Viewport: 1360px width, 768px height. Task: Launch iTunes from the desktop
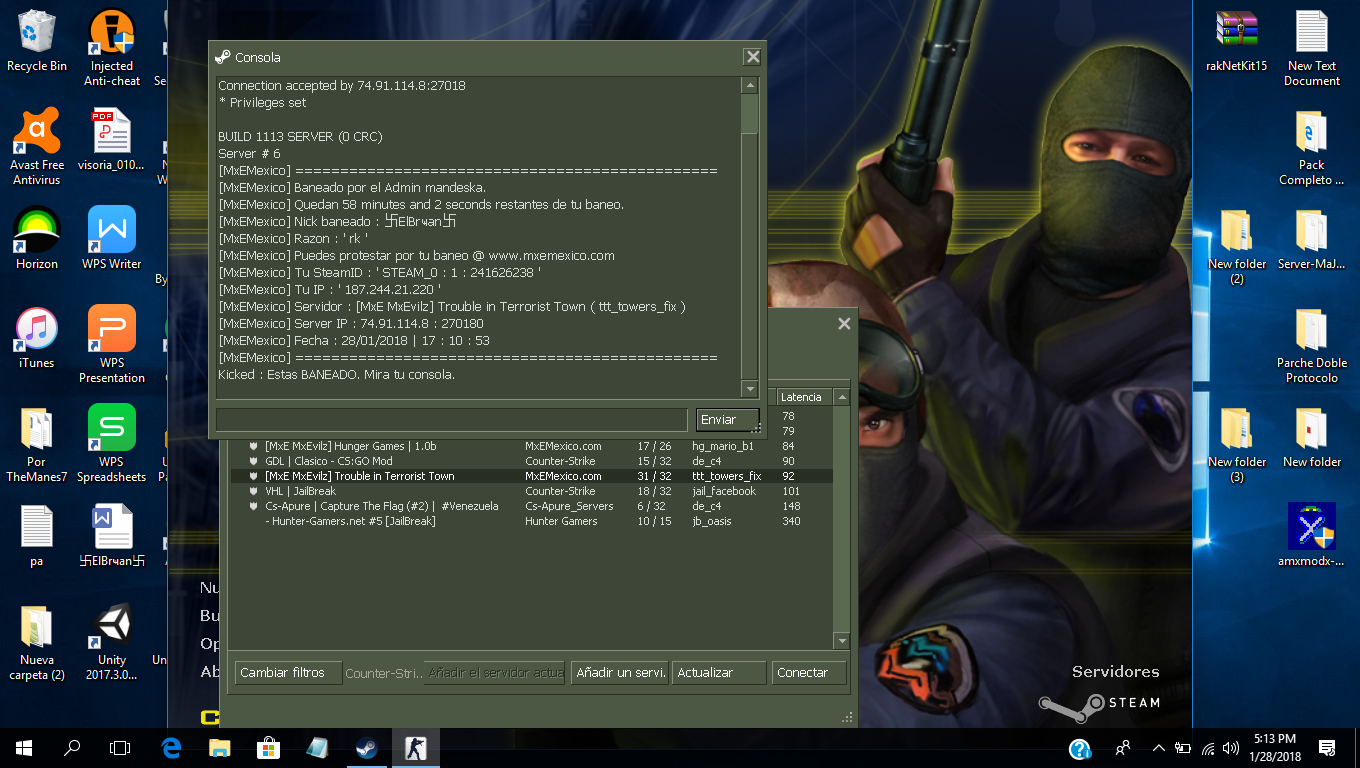pyautogui.click(x=37, y=338)
